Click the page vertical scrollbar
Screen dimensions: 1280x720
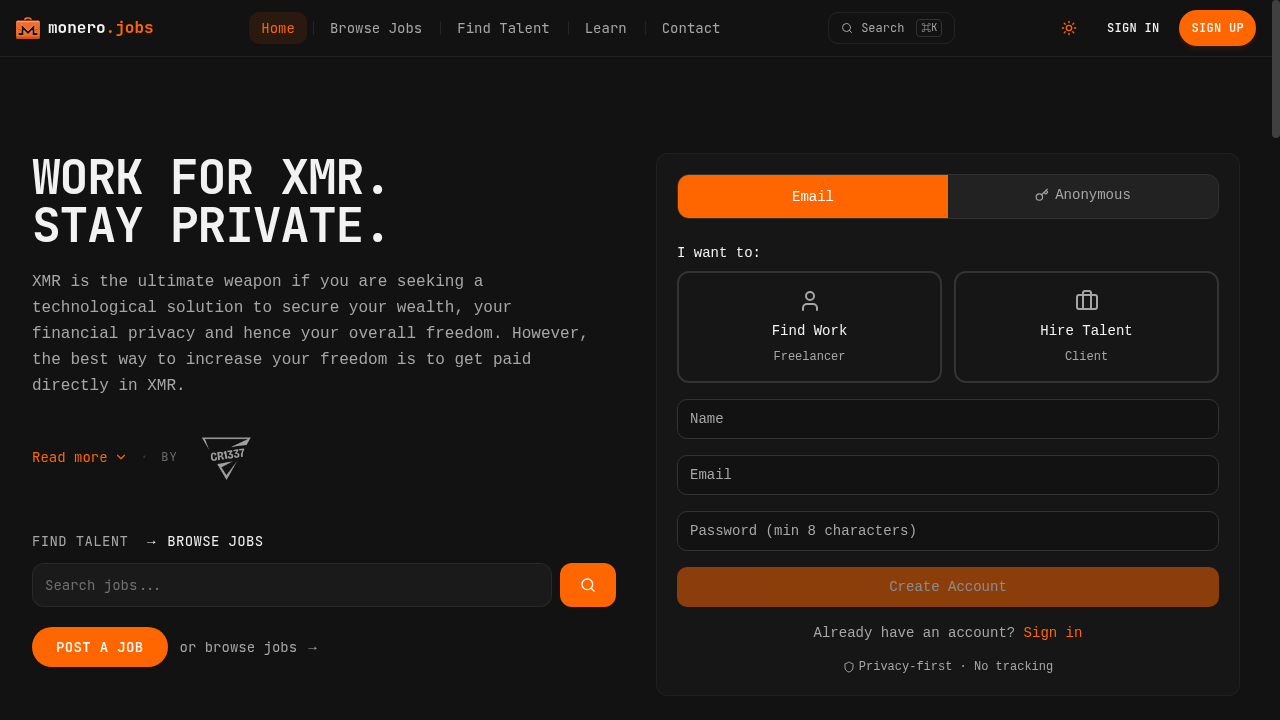[x=1276, y=69]
